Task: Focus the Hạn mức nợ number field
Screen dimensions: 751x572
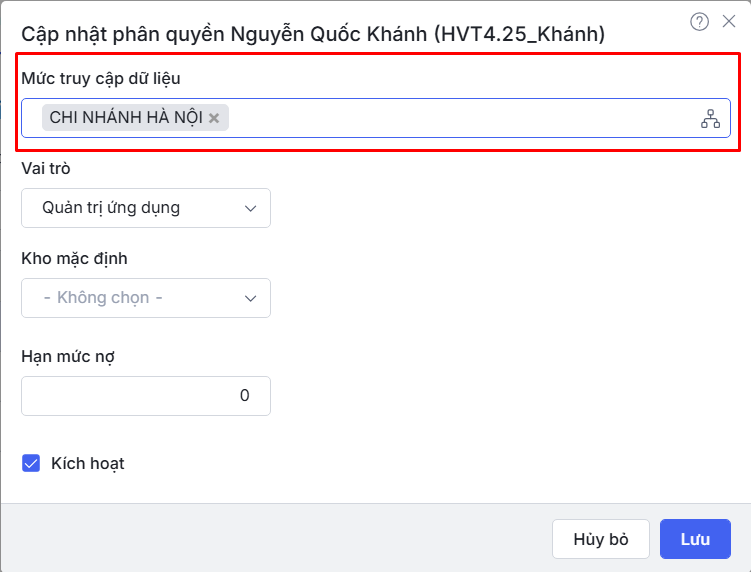Action: click(145, 396)
